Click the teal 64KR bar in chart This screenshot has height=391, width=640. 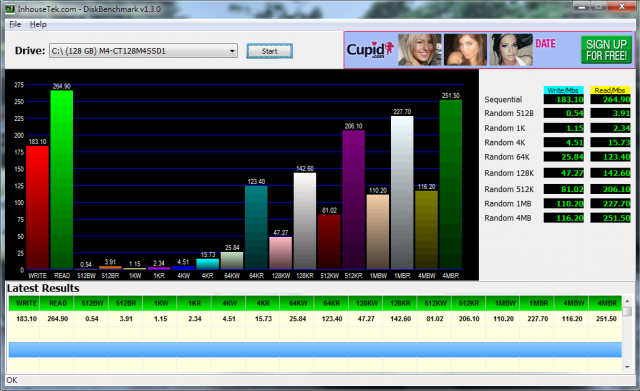[x=256, y=228]
